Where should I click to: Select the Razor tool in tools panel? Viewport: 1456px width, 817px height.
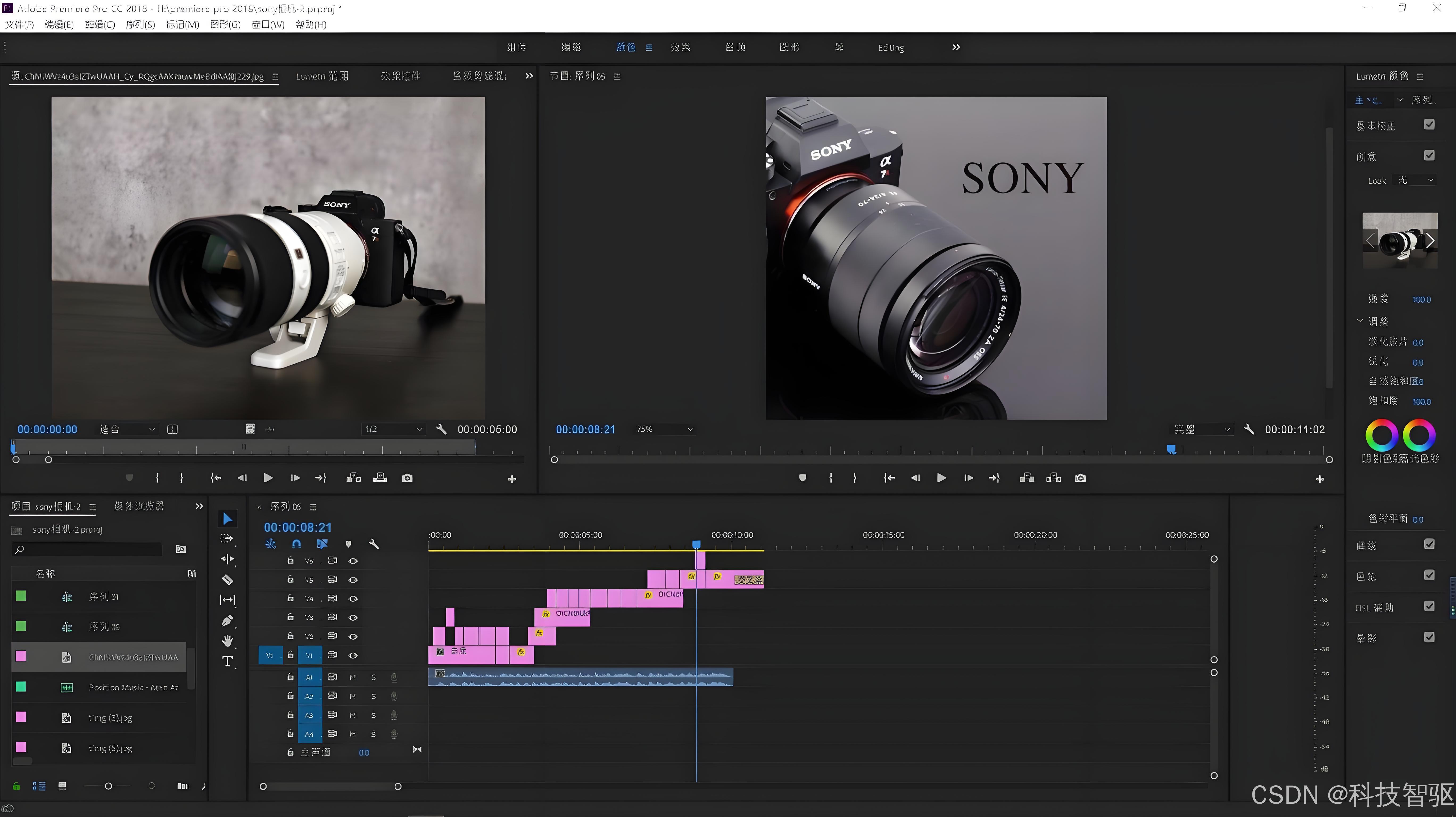click(227, 580)
